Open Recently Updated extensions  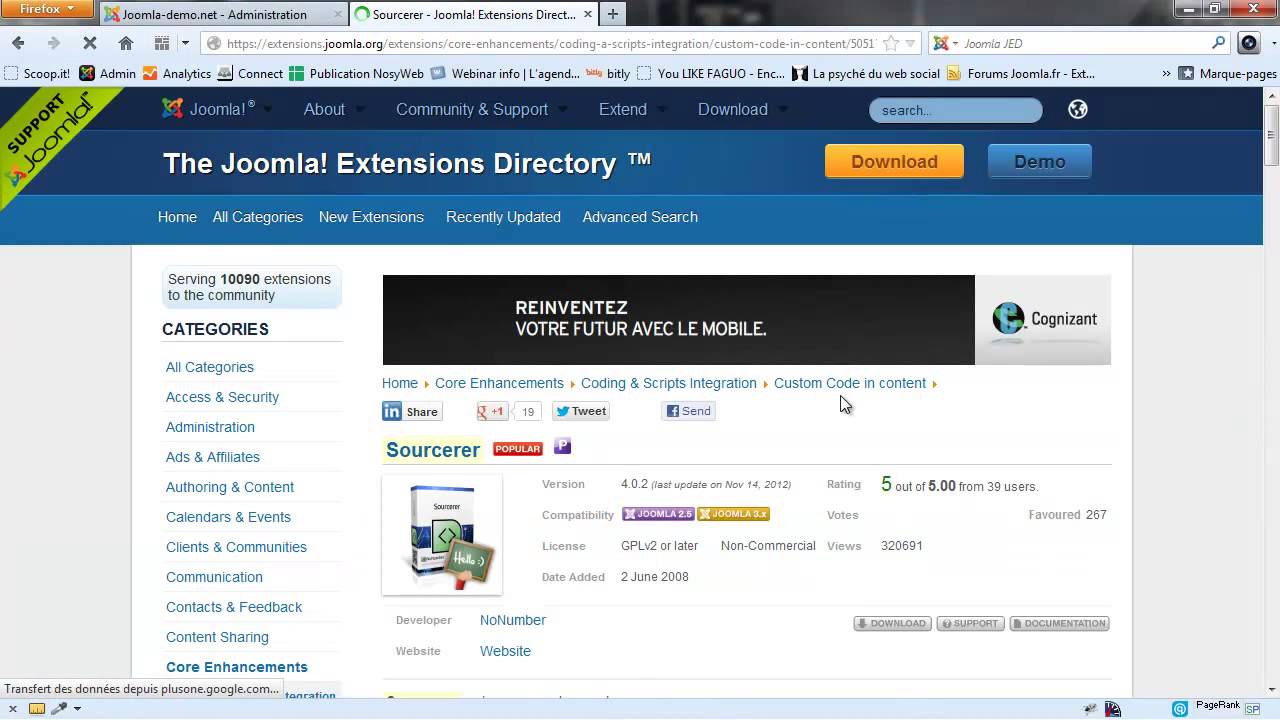503,217
